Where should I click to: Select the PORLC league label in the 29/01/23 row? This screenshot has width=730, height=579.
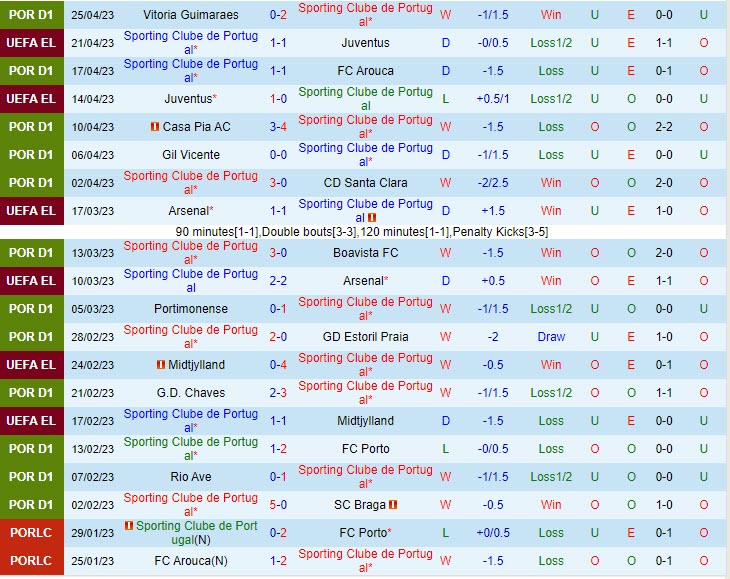[31, 532]
